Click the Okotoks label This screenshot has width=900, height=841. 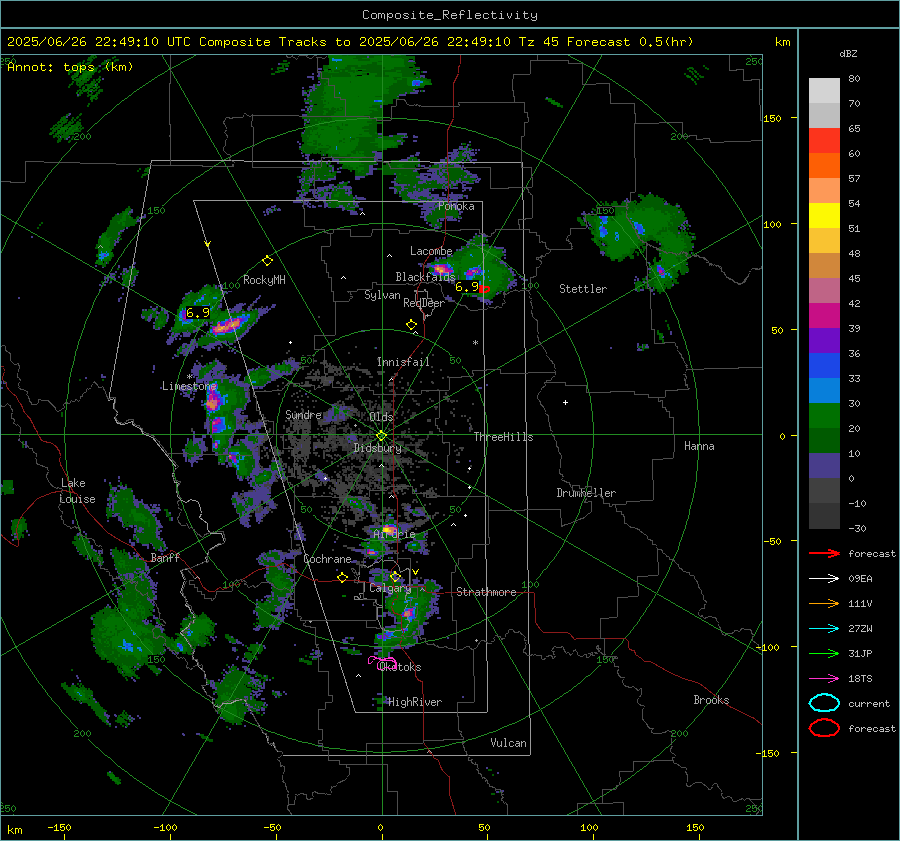point(399,667)
